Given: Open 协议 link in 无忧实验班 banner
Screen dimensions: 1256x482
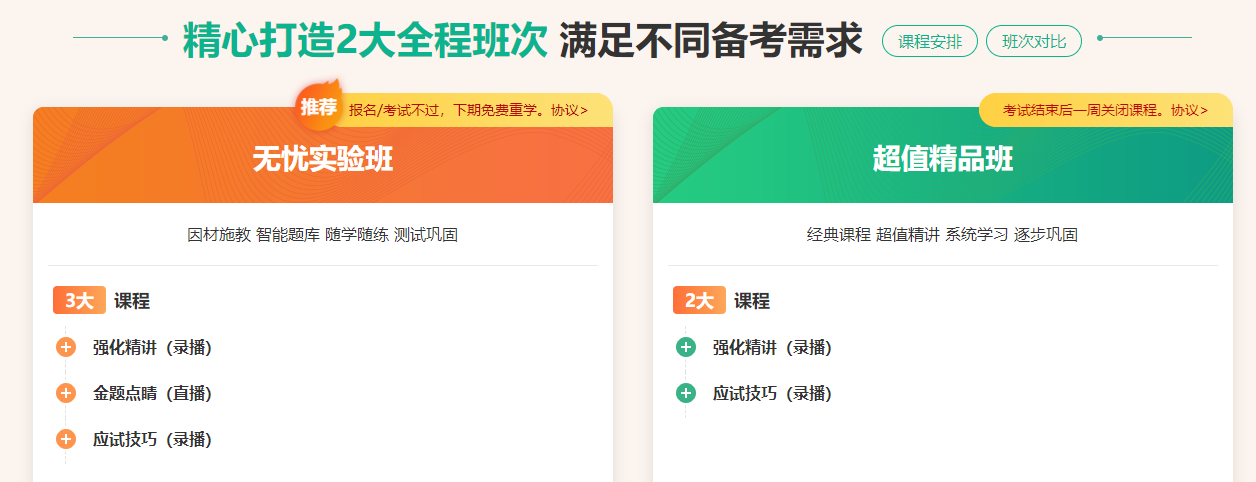Looking at the screenshot, I should click(569, 110).
